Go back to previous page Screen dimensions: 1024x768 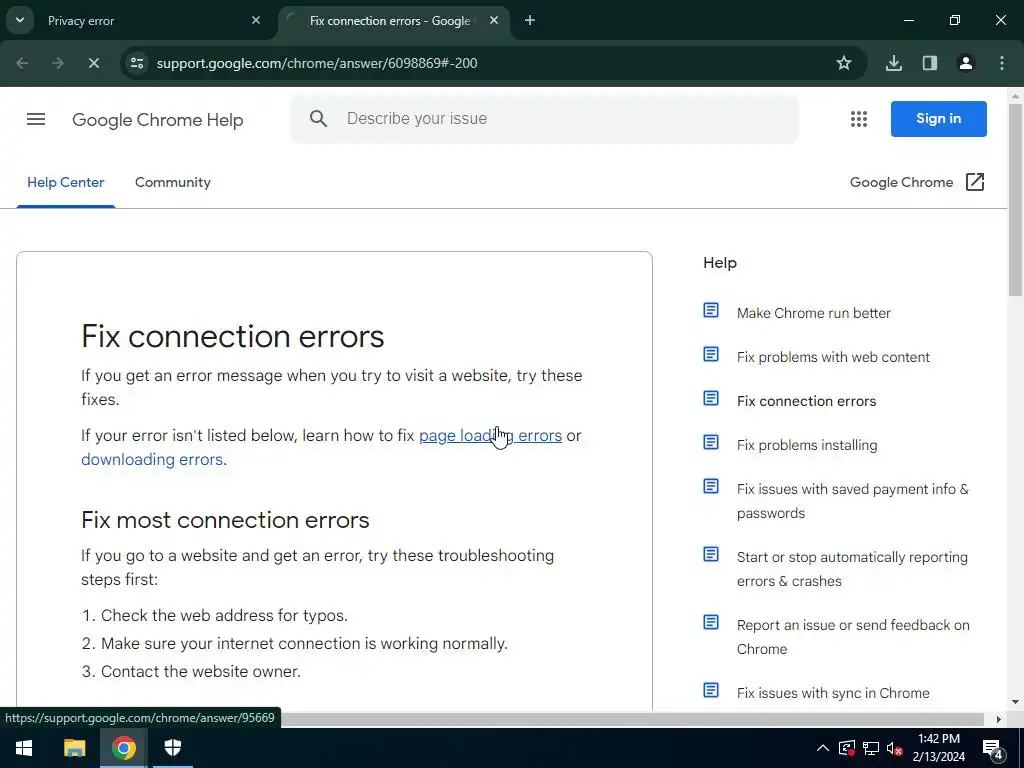click(22, 63)
